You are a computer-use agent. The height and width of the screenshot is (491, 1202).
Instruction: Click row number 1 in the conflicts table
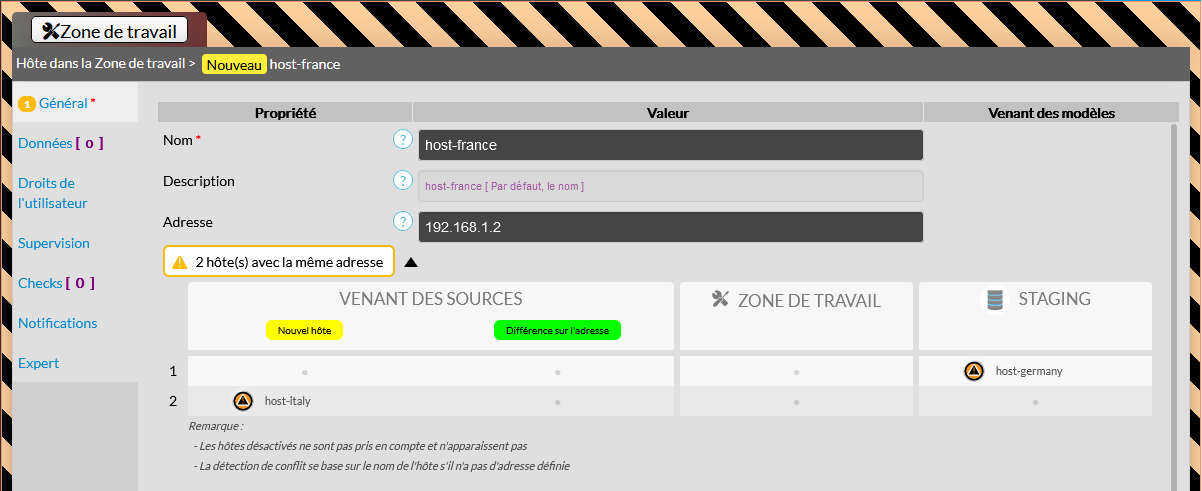point(173,371)
